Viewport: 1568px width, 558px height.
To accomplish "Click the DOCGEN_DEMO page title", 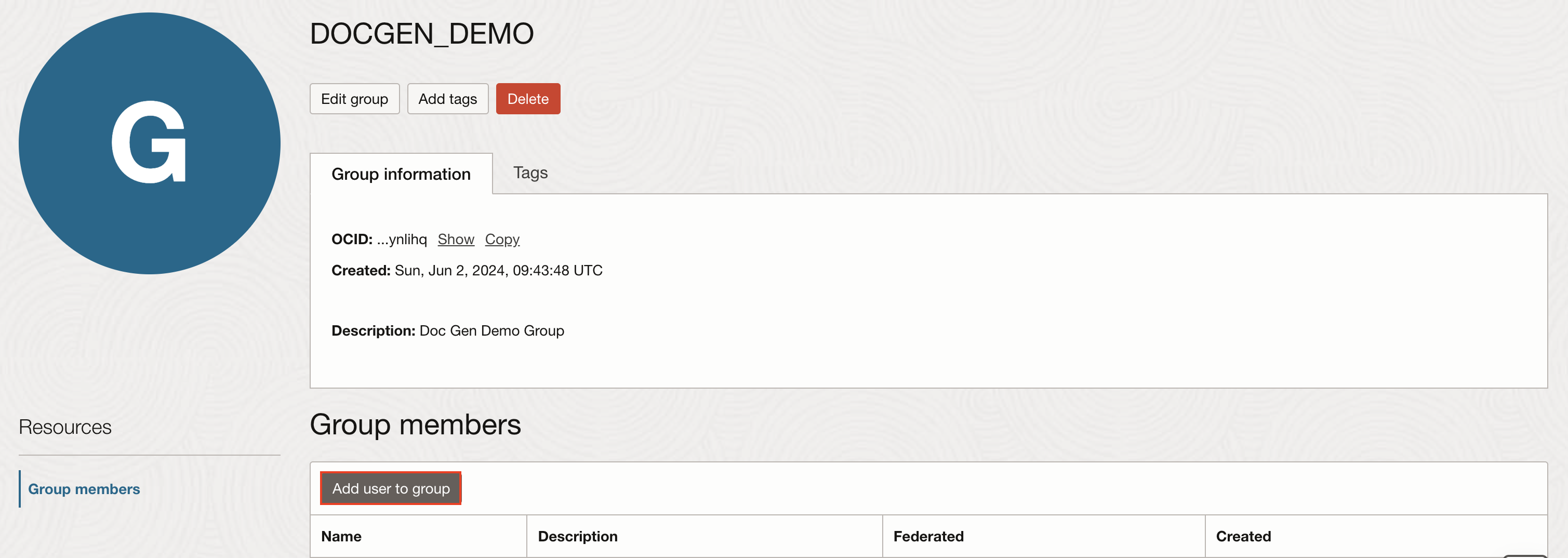I will [x=422, y=33].
